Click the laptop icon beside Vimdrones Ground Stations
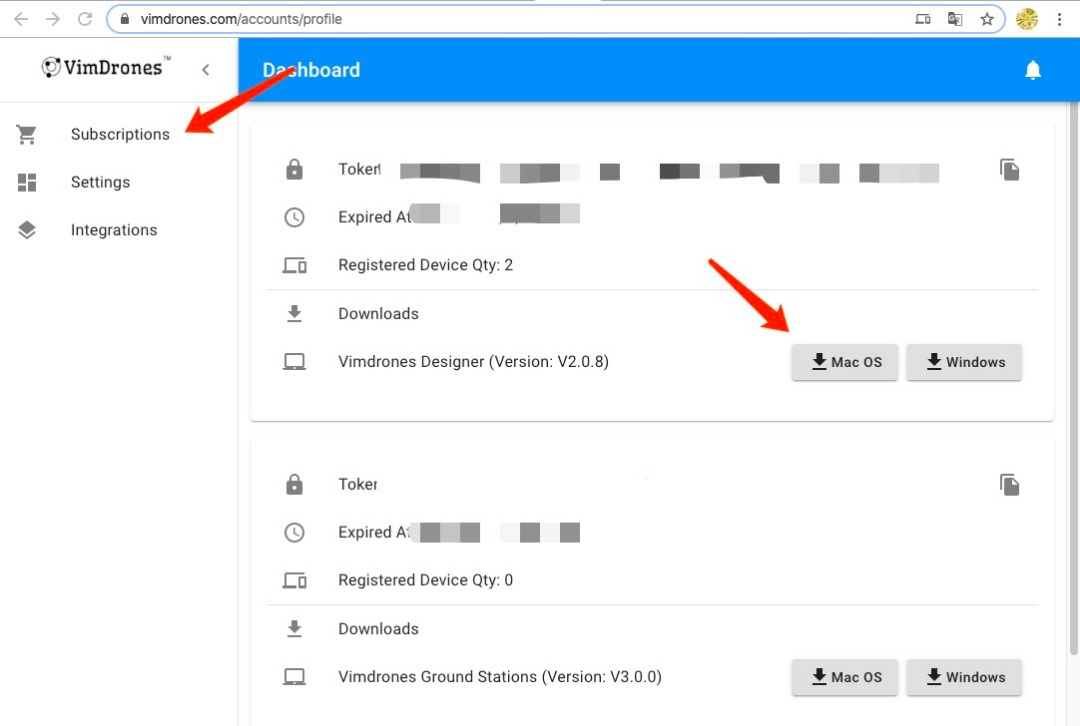The image size is (1080, 726). [x=294, y=677]
